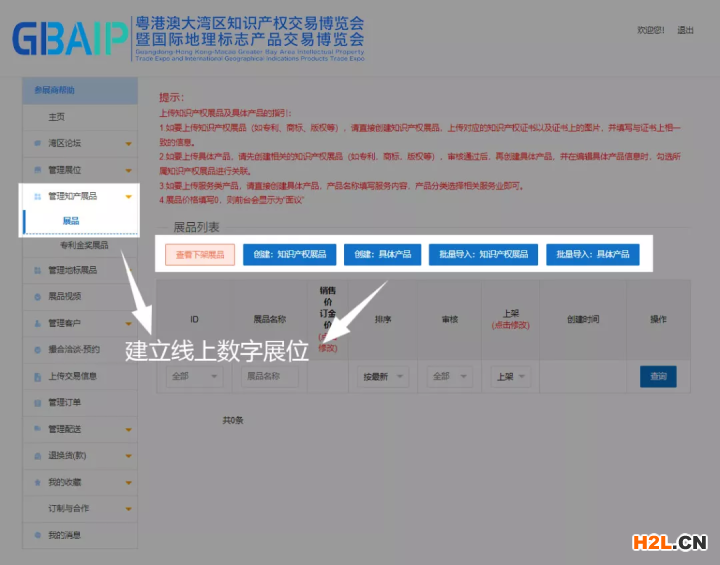Click the 创建时间 column header
This screenshot has height=565, width=720.
pos(583,319)
